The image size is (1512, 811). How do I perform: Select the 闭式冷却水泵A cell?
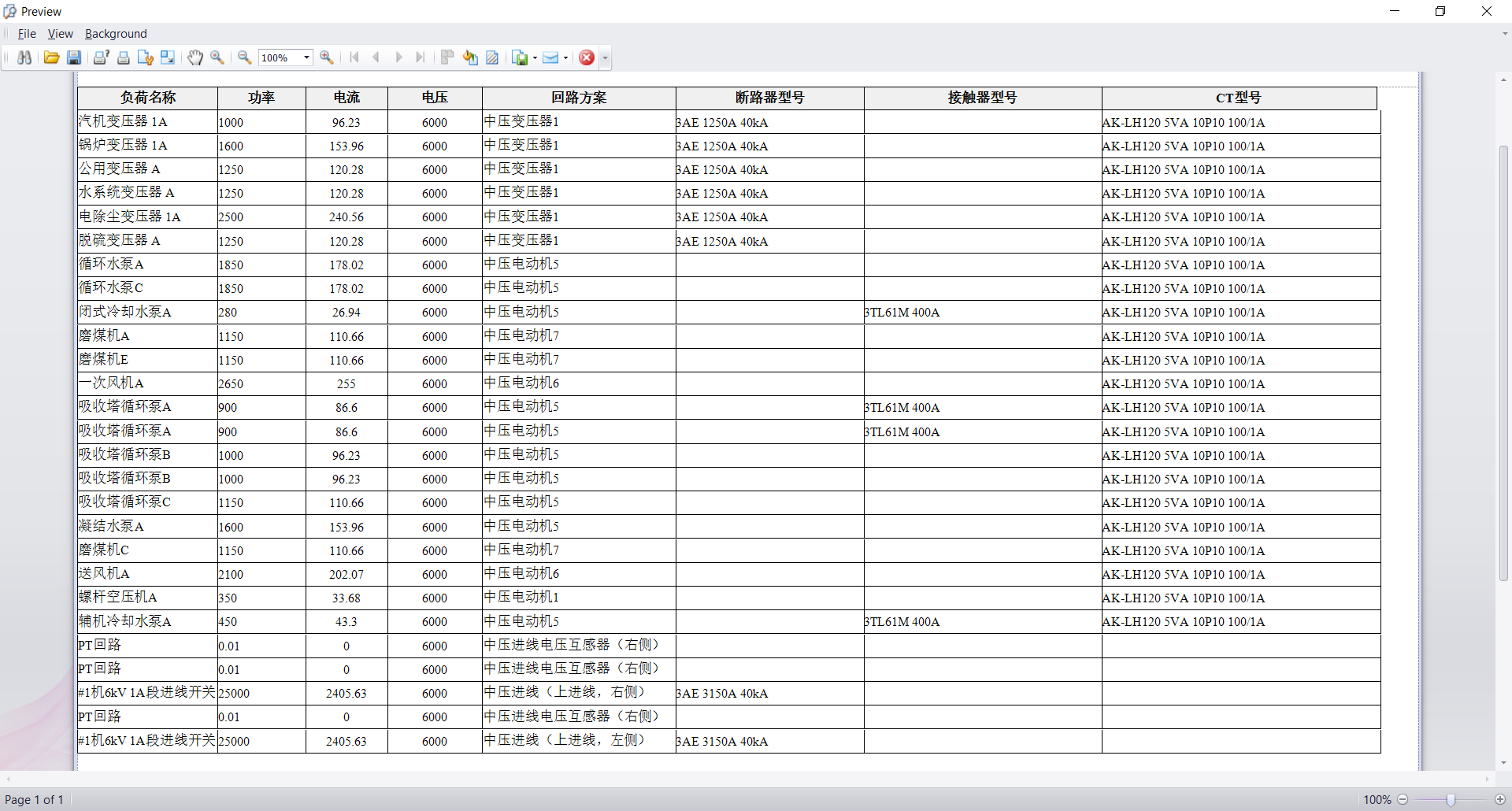(147, 312)
